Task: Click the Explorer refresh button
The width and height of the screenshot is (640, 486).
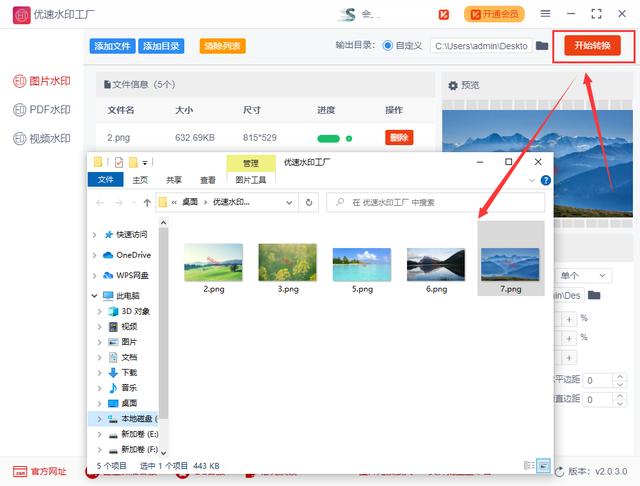Action: click(x=309, y=202)
